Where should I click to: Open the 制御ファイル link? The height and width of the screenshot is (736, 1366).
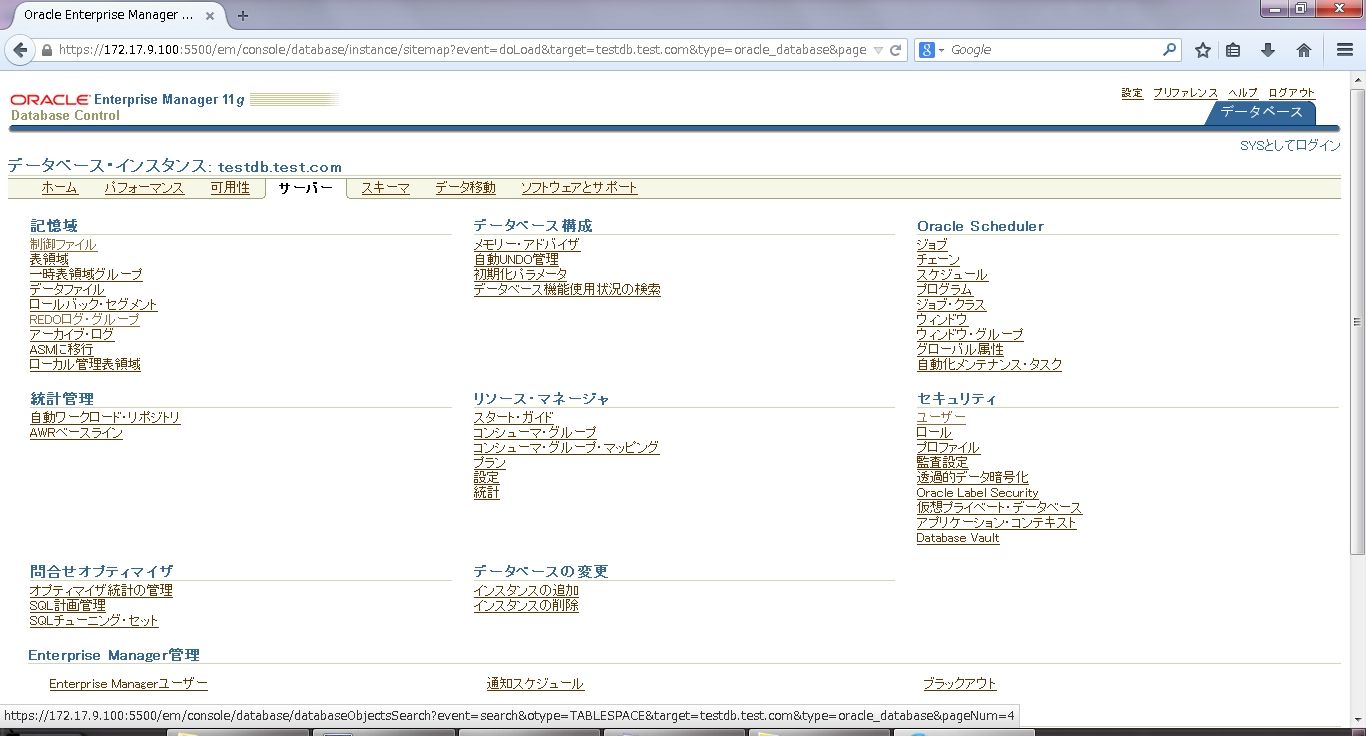pyautogui.click(x=63, y=244)
